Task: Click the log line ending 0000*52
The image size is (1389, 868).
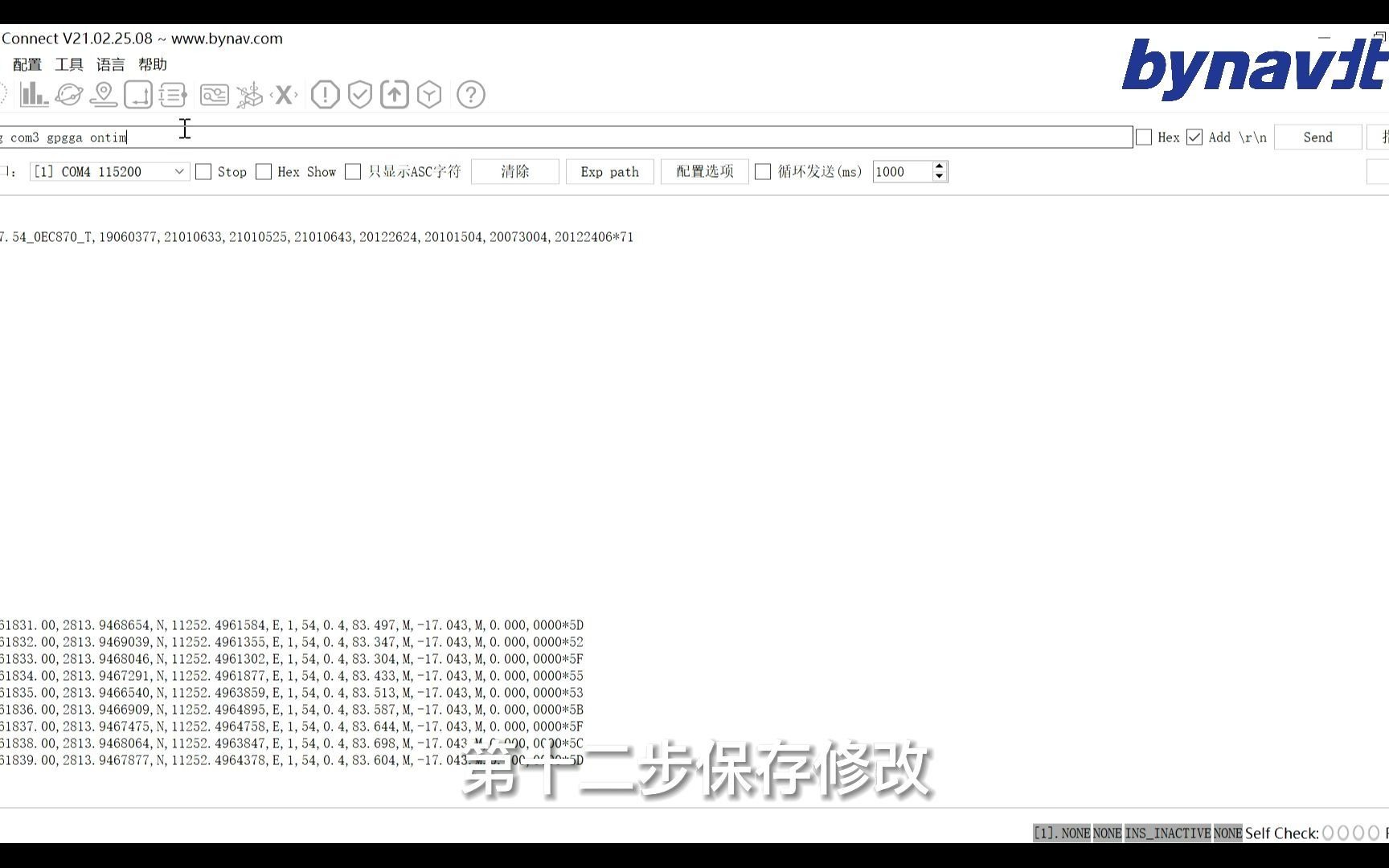Action: point(292,642)
